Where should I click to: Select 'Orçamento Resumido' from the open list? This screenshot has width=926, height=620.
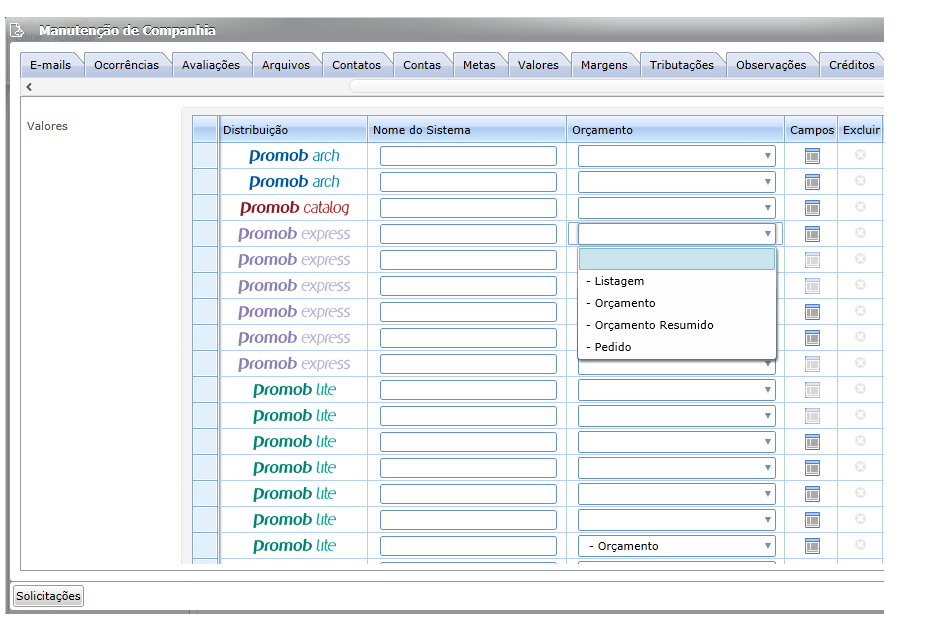tap(654, 325)
